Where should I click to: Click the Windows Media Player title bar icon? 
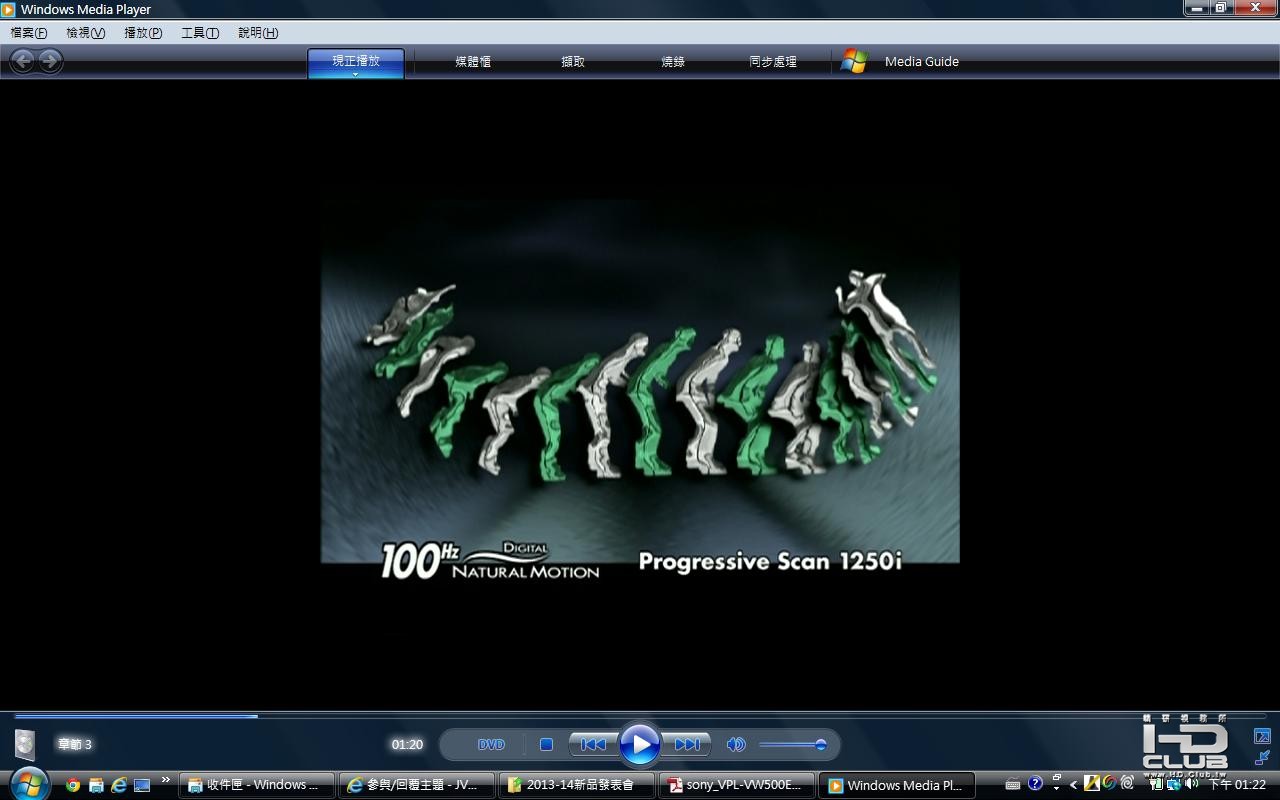[x=9, y=10]
